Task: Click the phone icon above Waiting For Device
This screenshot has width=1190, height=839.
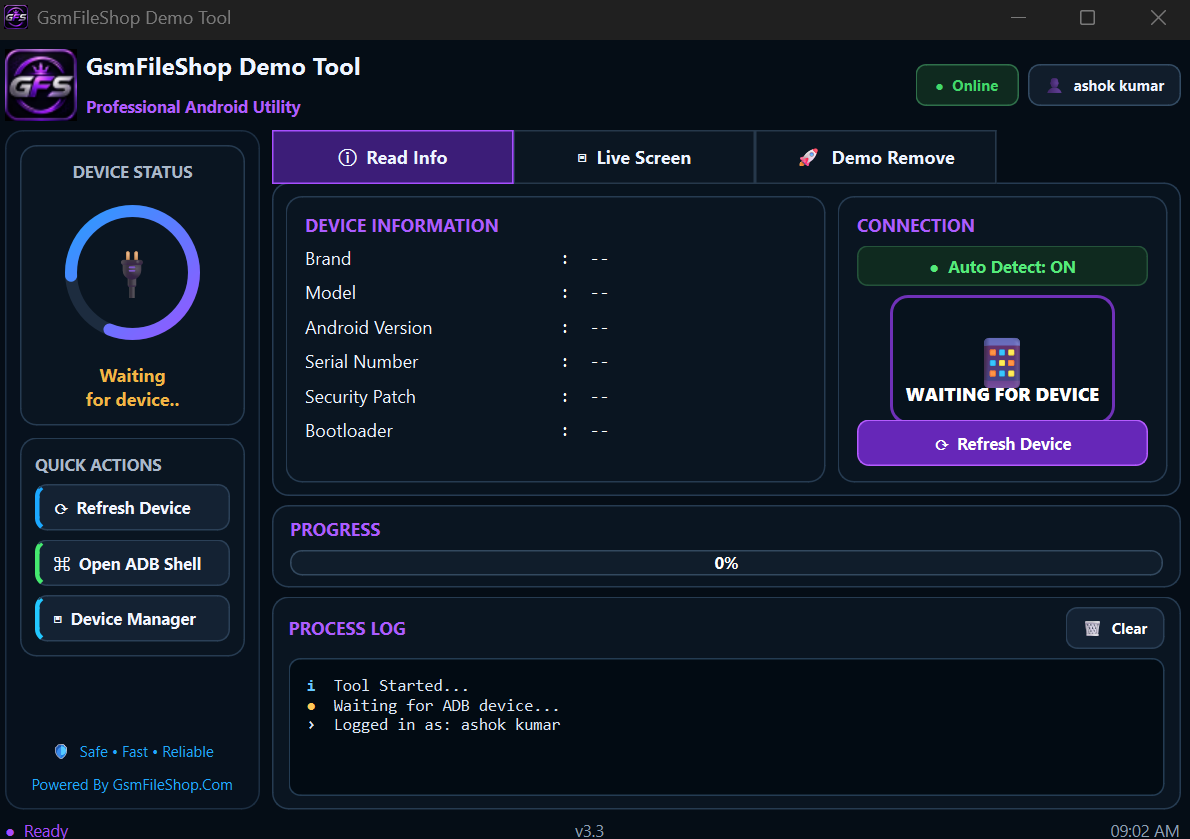Action: 1002,362
